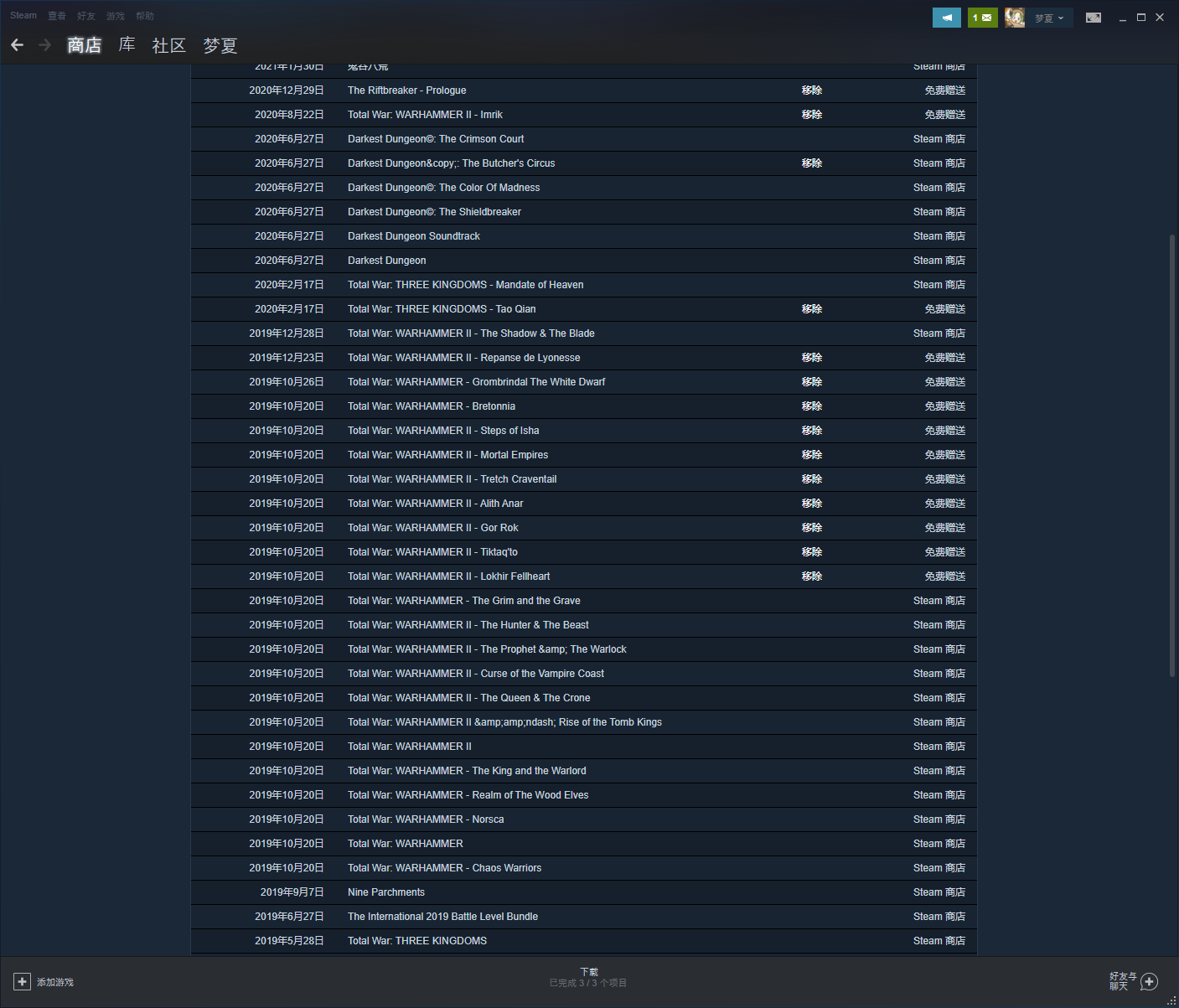The width and height of the screenshot is (1179, 1008).
Task: Click 移除 for The Butcher's Circus
Action: pos(812,163)
